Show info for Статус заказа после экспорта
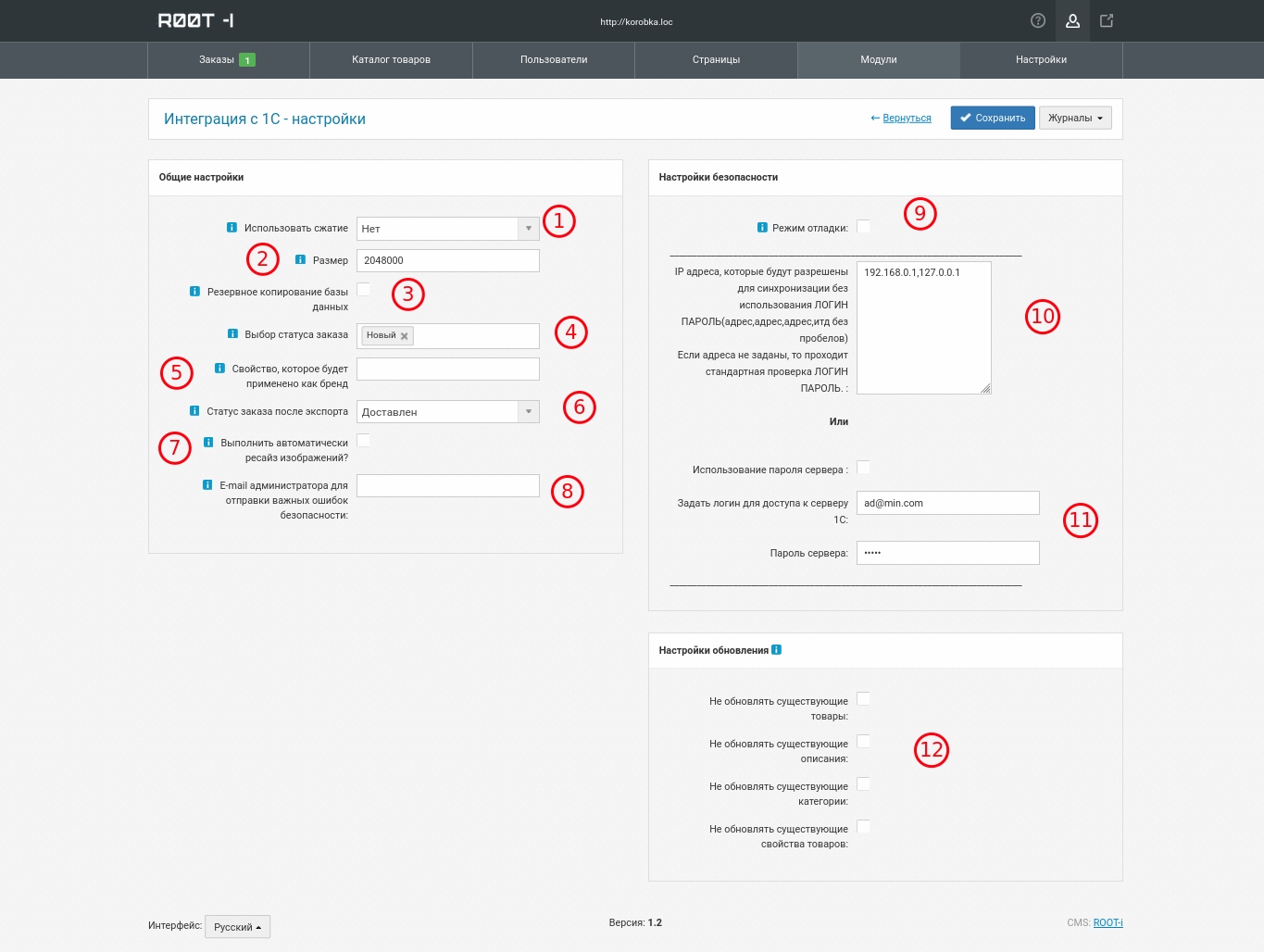This screenshot has width=1264, height=952. point(194,410)
